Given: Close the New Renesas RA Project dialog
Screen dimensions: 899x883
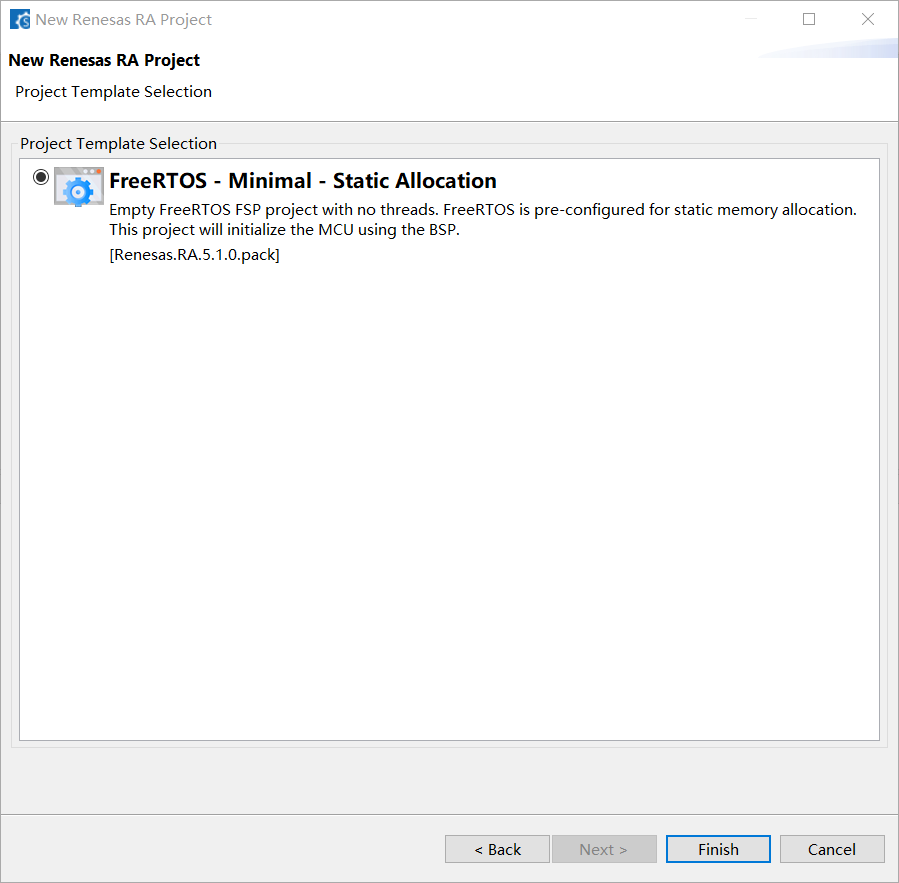Looking at the screenshot, I should tap(867, 19).
